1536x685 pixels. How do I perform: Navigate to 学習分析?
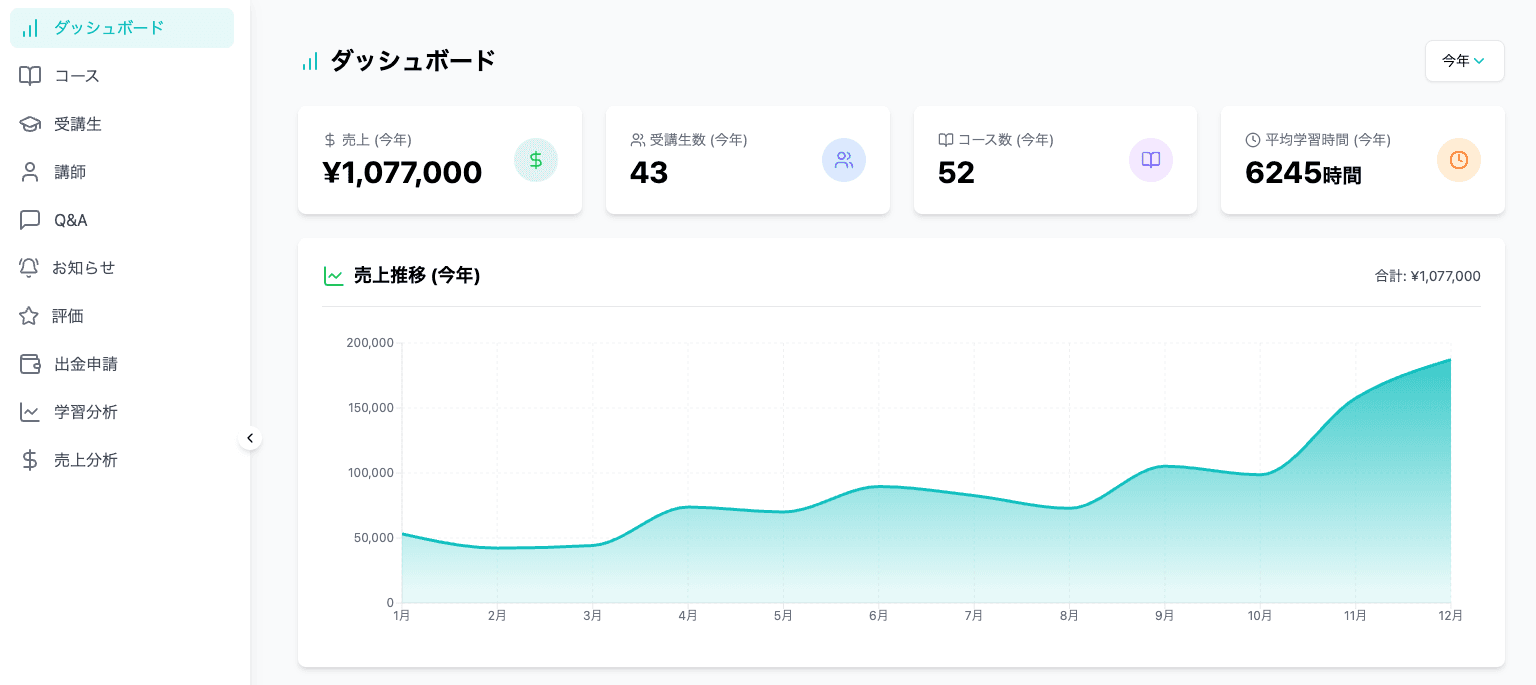pyautogui.click(x=85, y=412)
